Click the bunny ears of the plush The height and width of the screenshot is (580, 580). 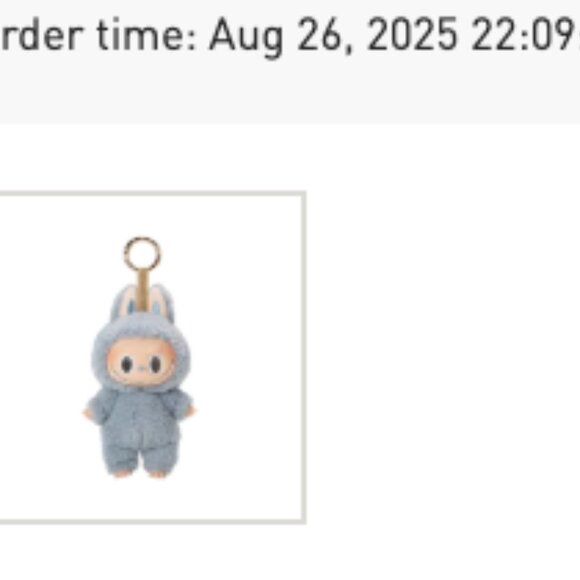click(142, 302)
